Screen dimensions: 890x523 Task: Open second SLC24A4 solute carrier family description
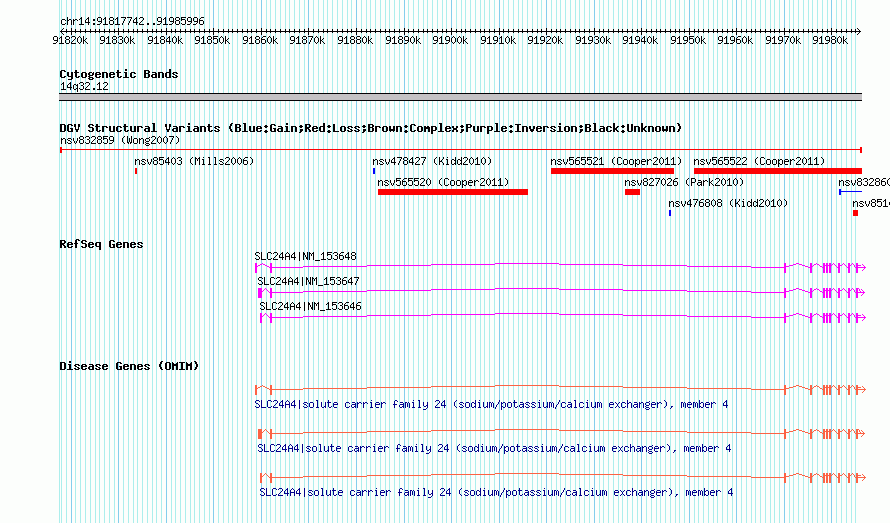[494, 449]
